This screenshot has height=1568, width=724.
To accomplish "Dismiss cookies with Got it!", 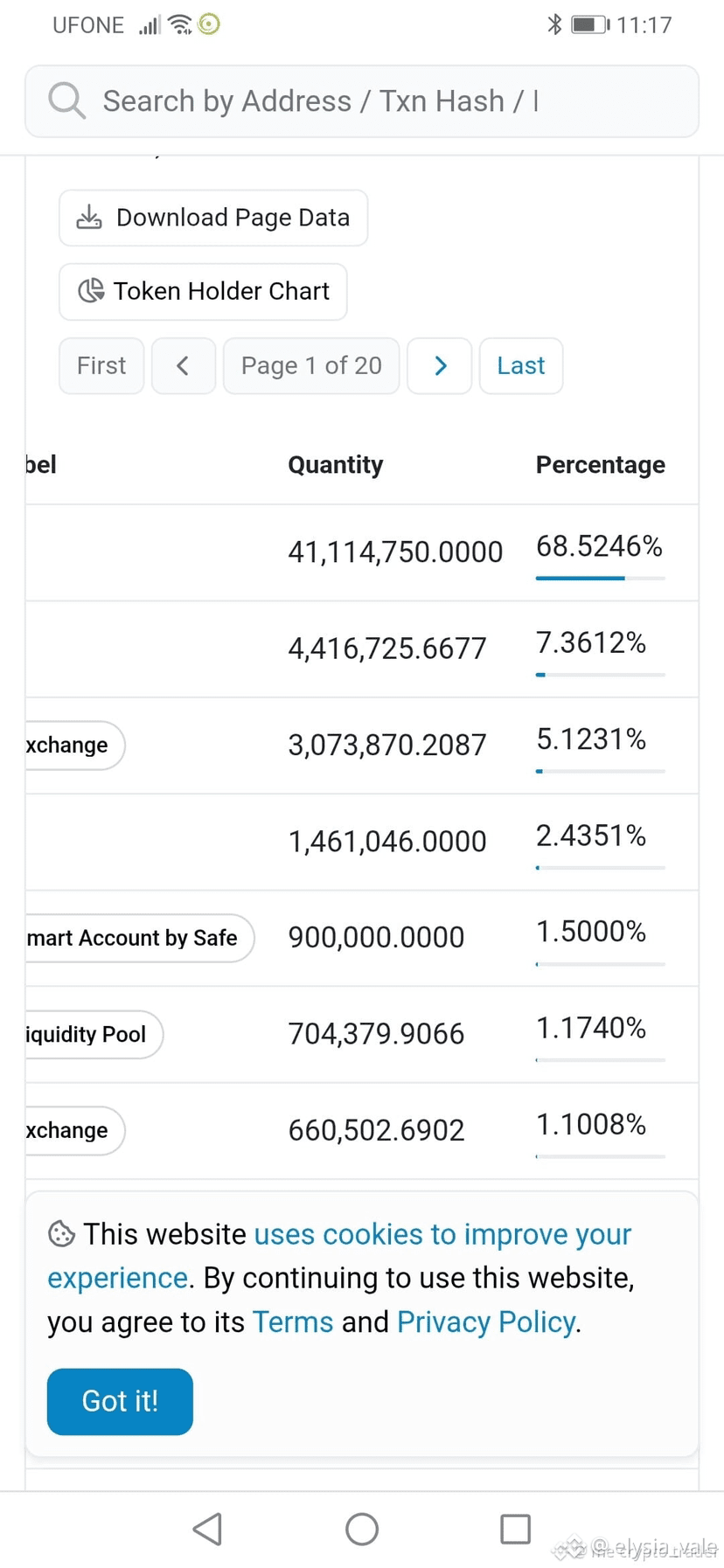I will (120, 1401).
